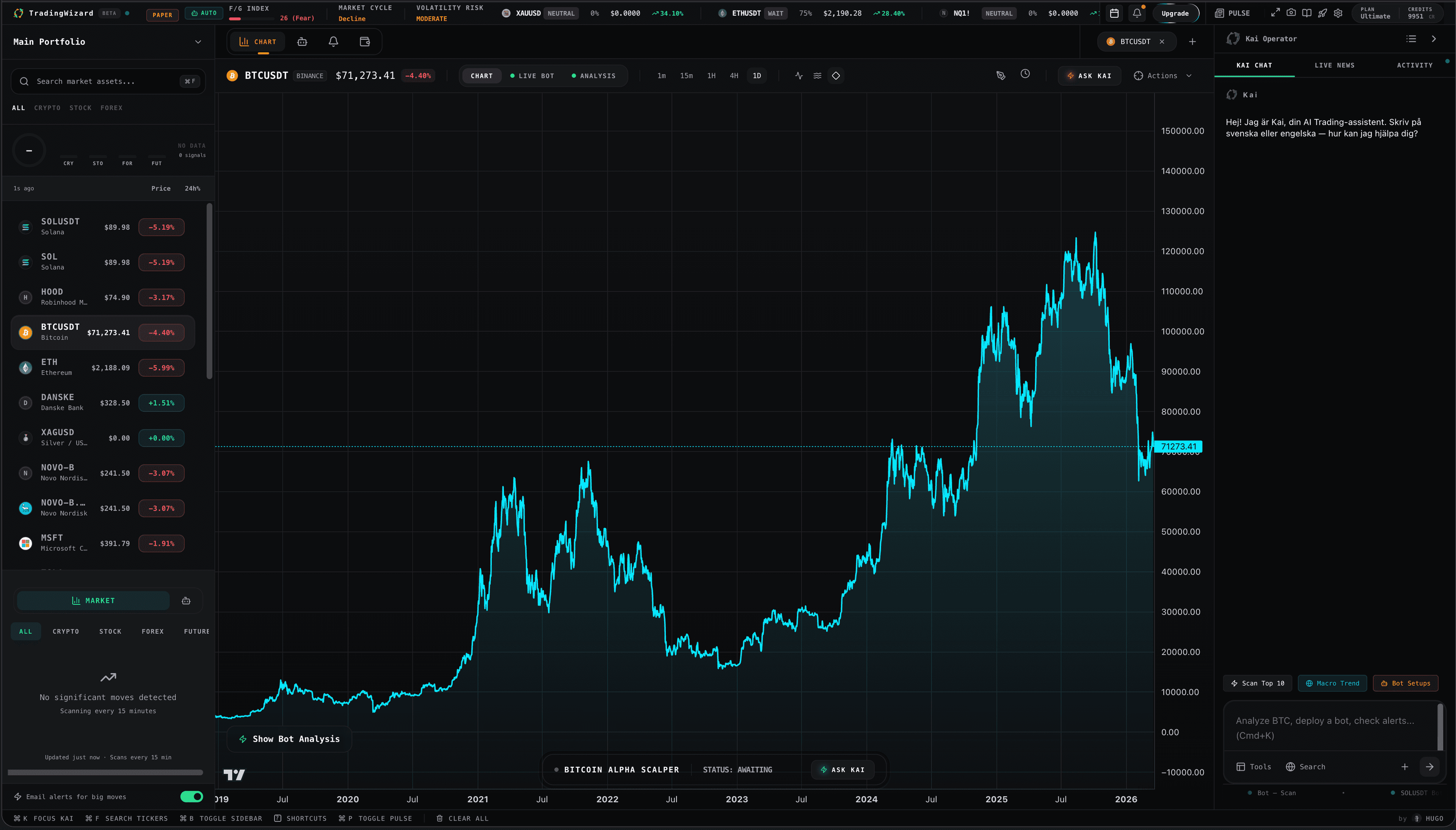Click the Show Bot Analysis button

click(x=289, y=739)
